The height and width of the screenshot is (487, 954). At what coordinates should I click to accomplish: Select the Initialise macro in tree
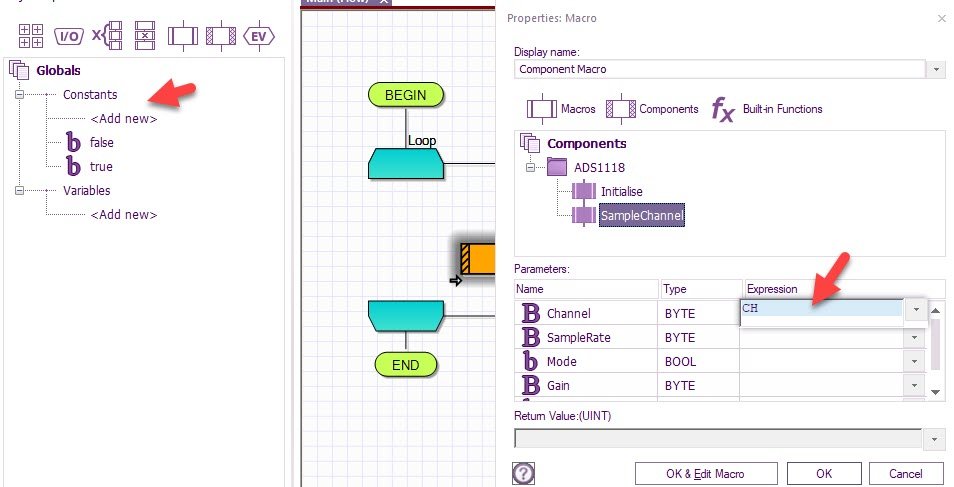click(x=621, y=191)
